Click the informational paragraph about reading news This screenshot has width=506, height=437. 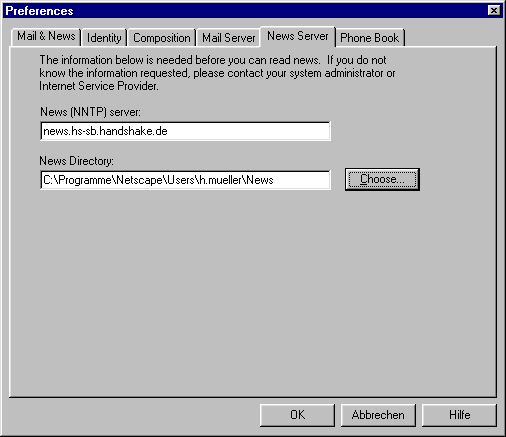[217, 73]
